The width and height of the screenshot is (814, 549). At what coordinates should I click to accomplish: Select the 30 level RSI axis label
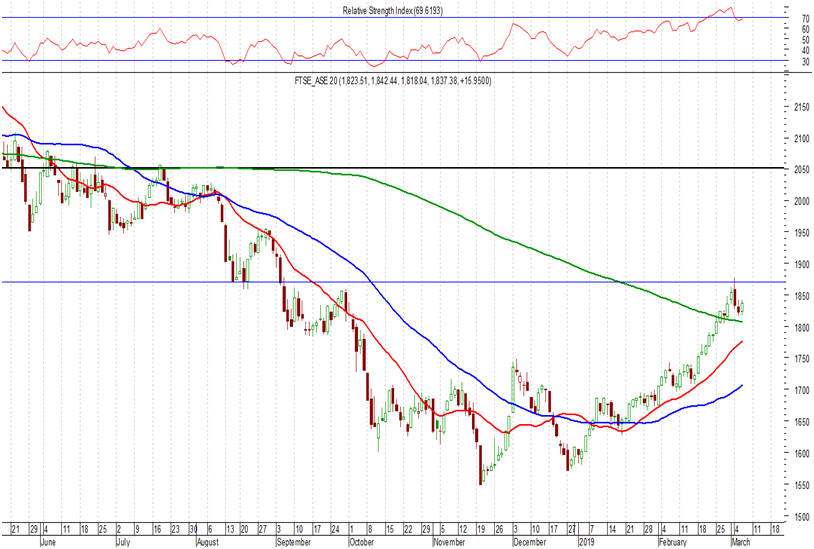click(x=805, y=62)
